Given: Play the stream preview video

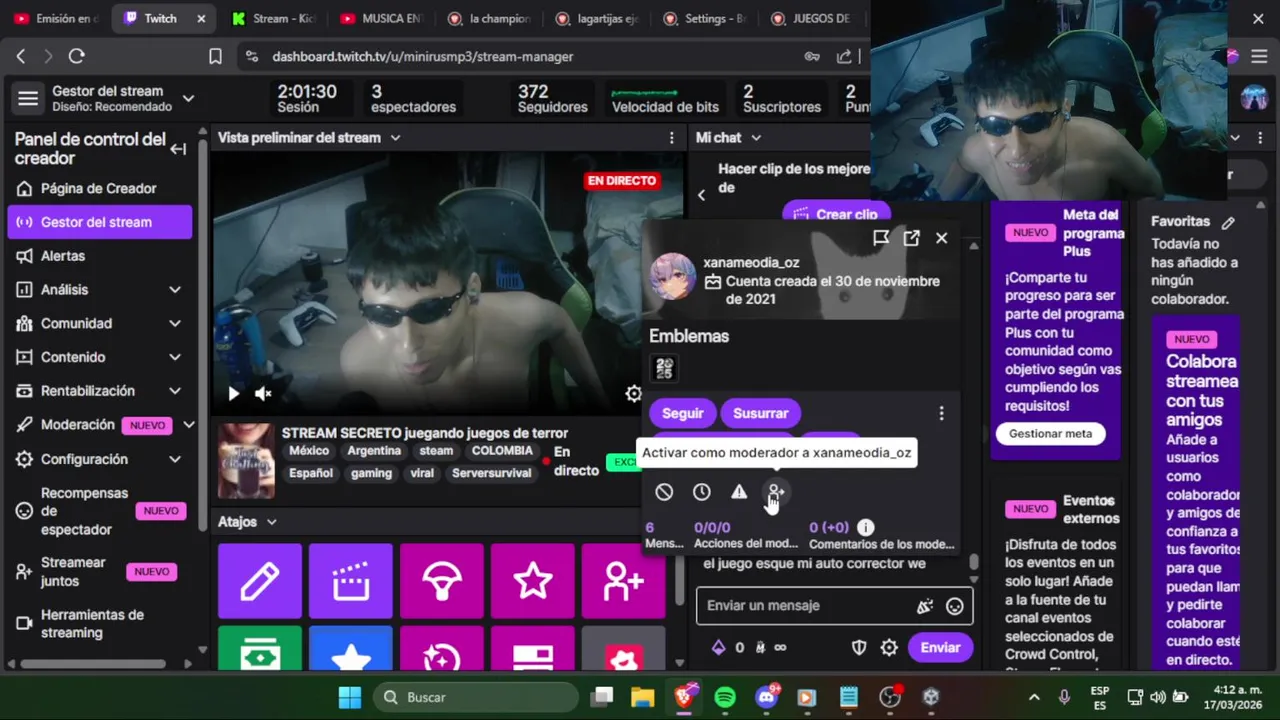Looking at the screenshot, I should (x=233, y=394).
